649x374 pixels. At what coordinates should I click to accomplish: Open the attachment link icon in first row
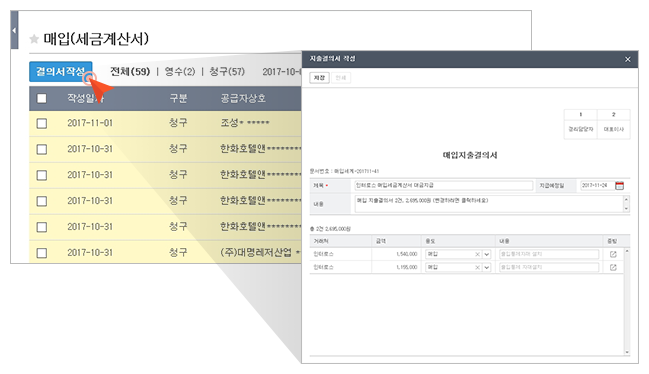click(613, 254)
